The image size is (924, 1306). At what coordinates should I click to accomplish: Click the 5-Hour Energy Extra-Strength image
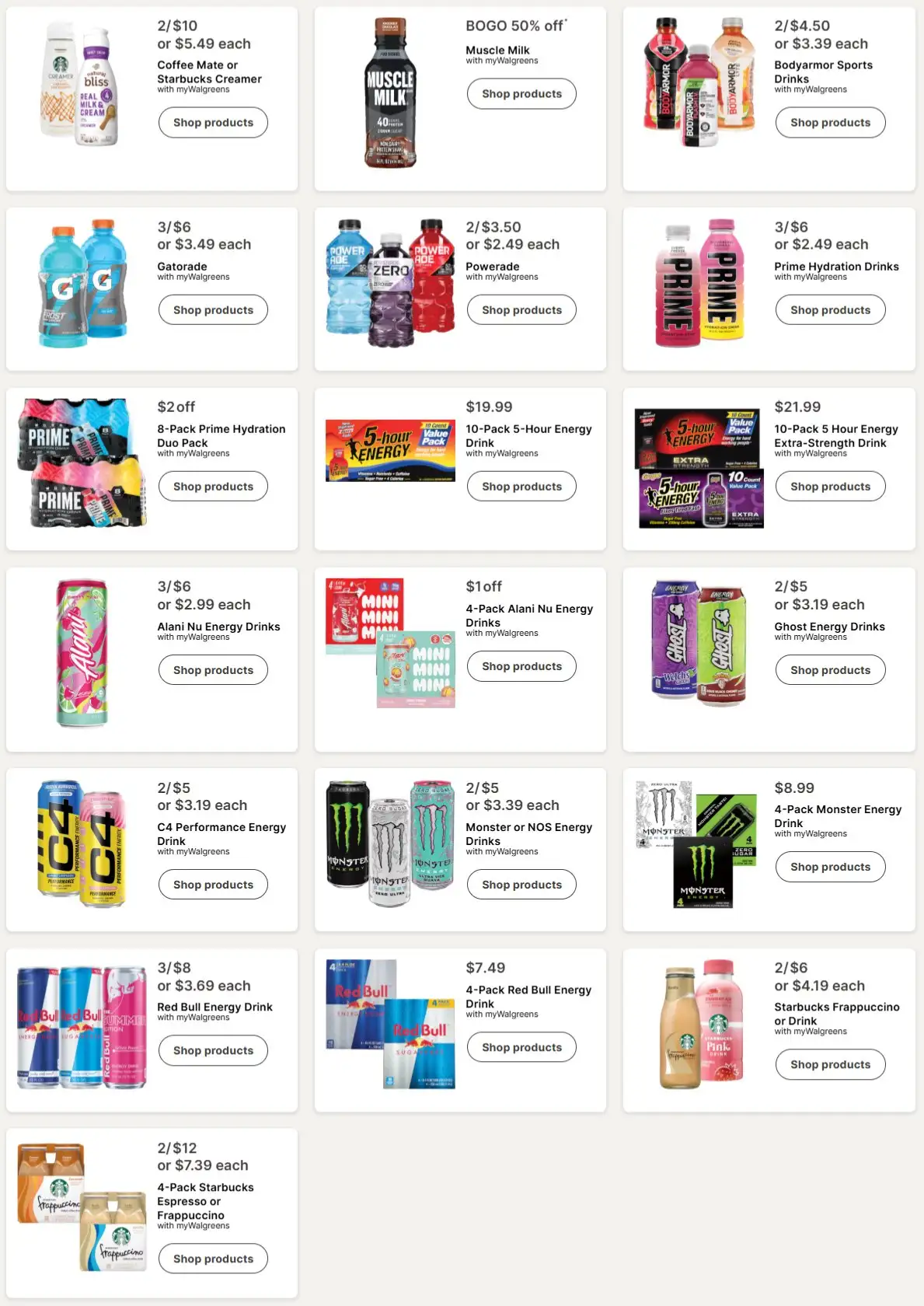coord(699,469)
